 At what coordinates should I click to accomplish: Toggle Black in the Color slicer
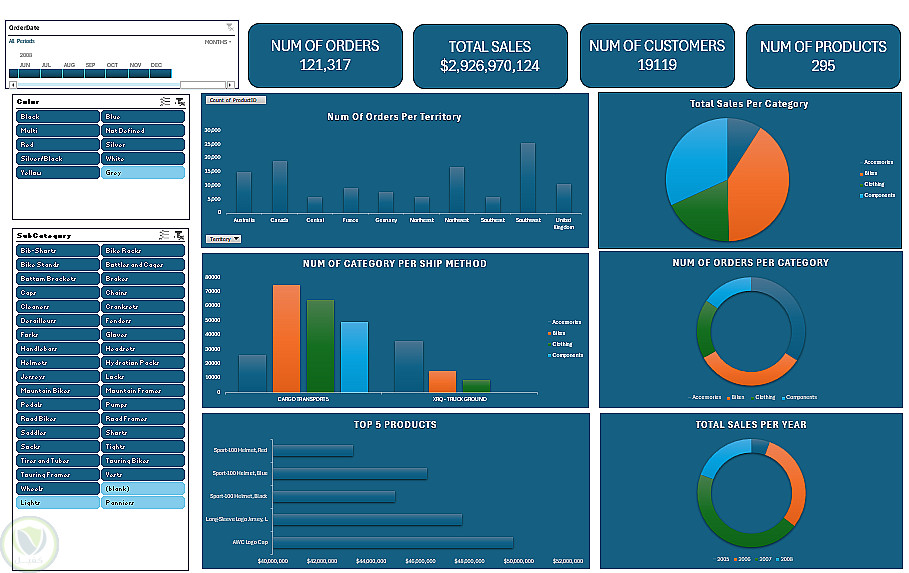click(x=57, y=117)
